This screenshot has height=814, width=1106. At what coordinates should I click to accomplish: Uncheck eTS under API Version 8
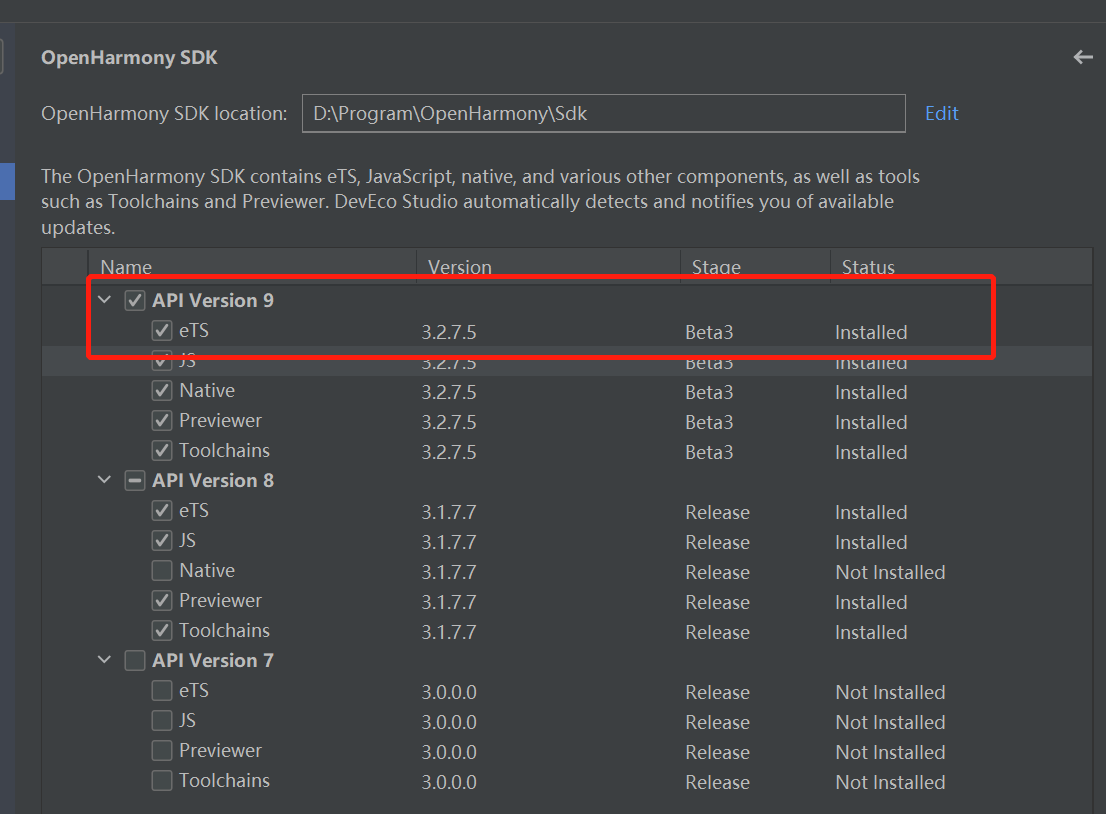pyautogui.click(x=162, y=510)
